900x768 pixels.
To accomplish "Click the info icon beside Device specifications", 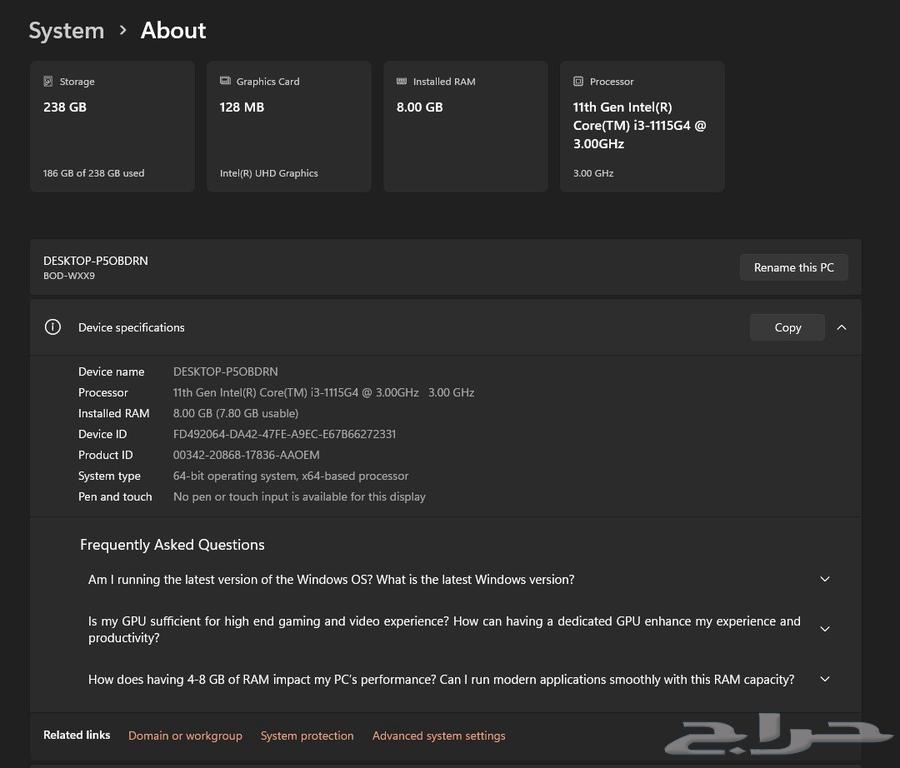I will pyautogui.click(x=52, y=327).
